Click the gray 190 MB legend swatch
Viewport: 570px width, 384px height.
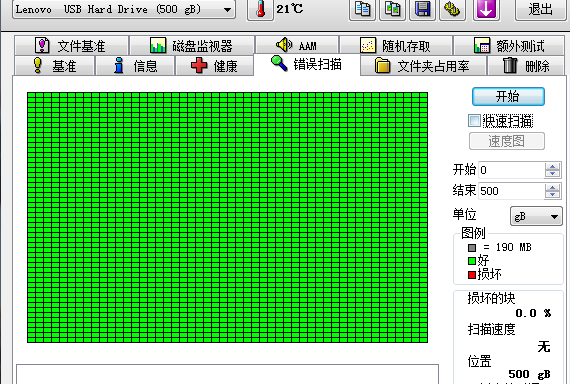point(472,248)
